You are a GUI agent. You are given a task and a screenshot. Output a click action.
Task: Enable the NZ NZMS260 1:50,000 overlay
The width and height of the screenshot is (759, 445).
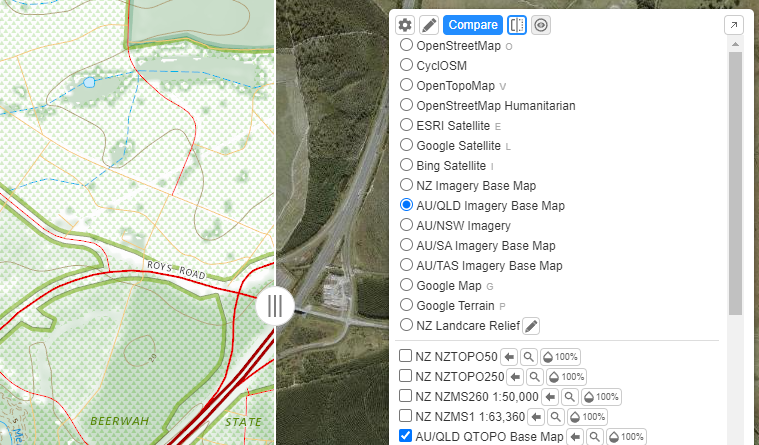(x=406, y=397)
